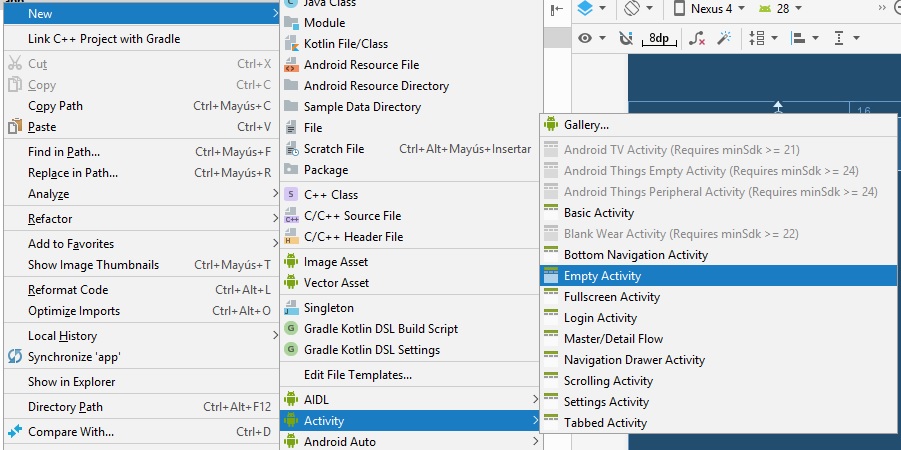This screenshot has height=450, width=901.
Task: Click the collapse panel icon left of layers
Action: (556, 9)
